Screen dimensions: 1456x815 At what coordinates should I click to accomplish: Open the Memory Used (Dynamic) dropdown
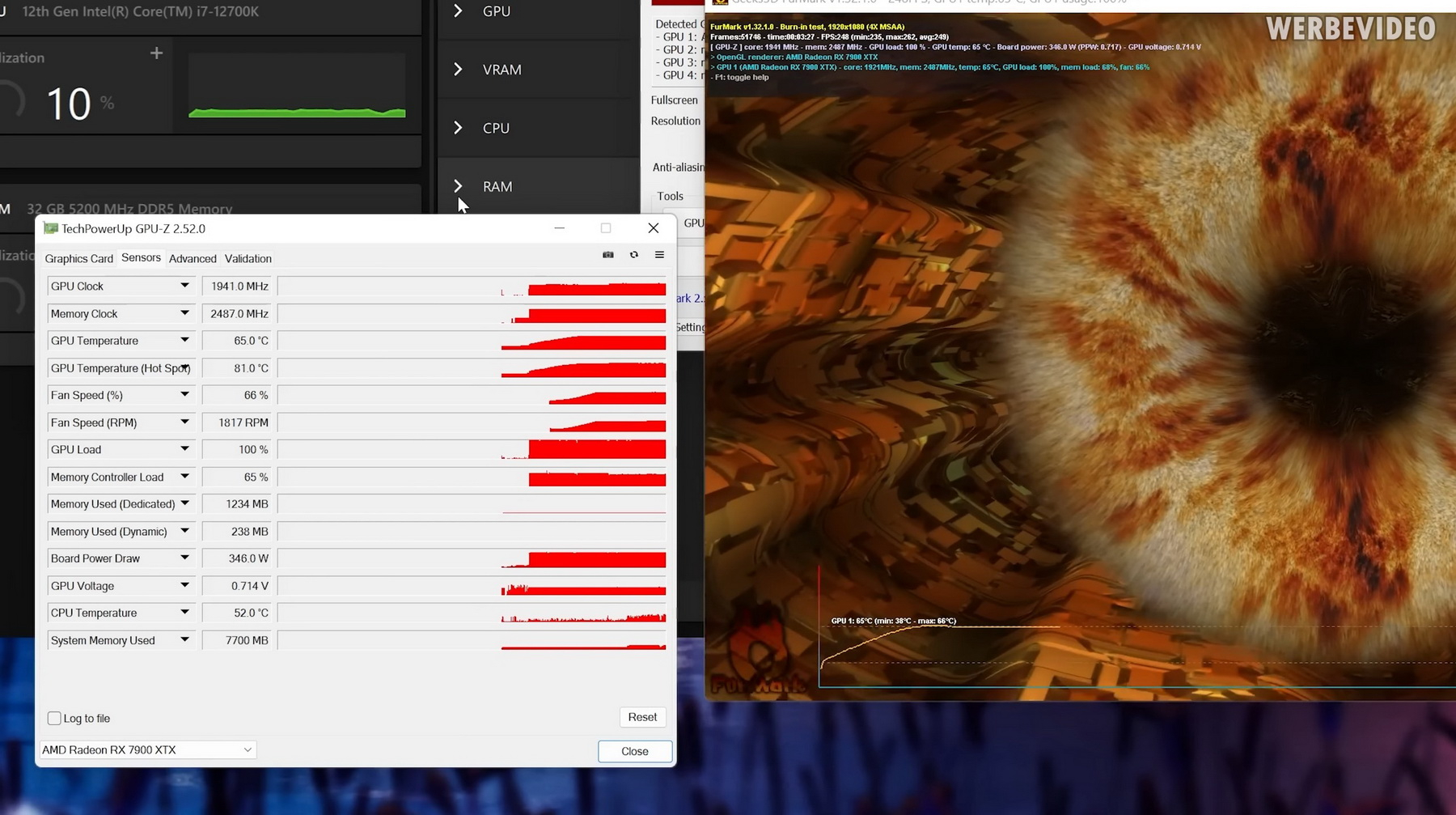pos(184,531)
